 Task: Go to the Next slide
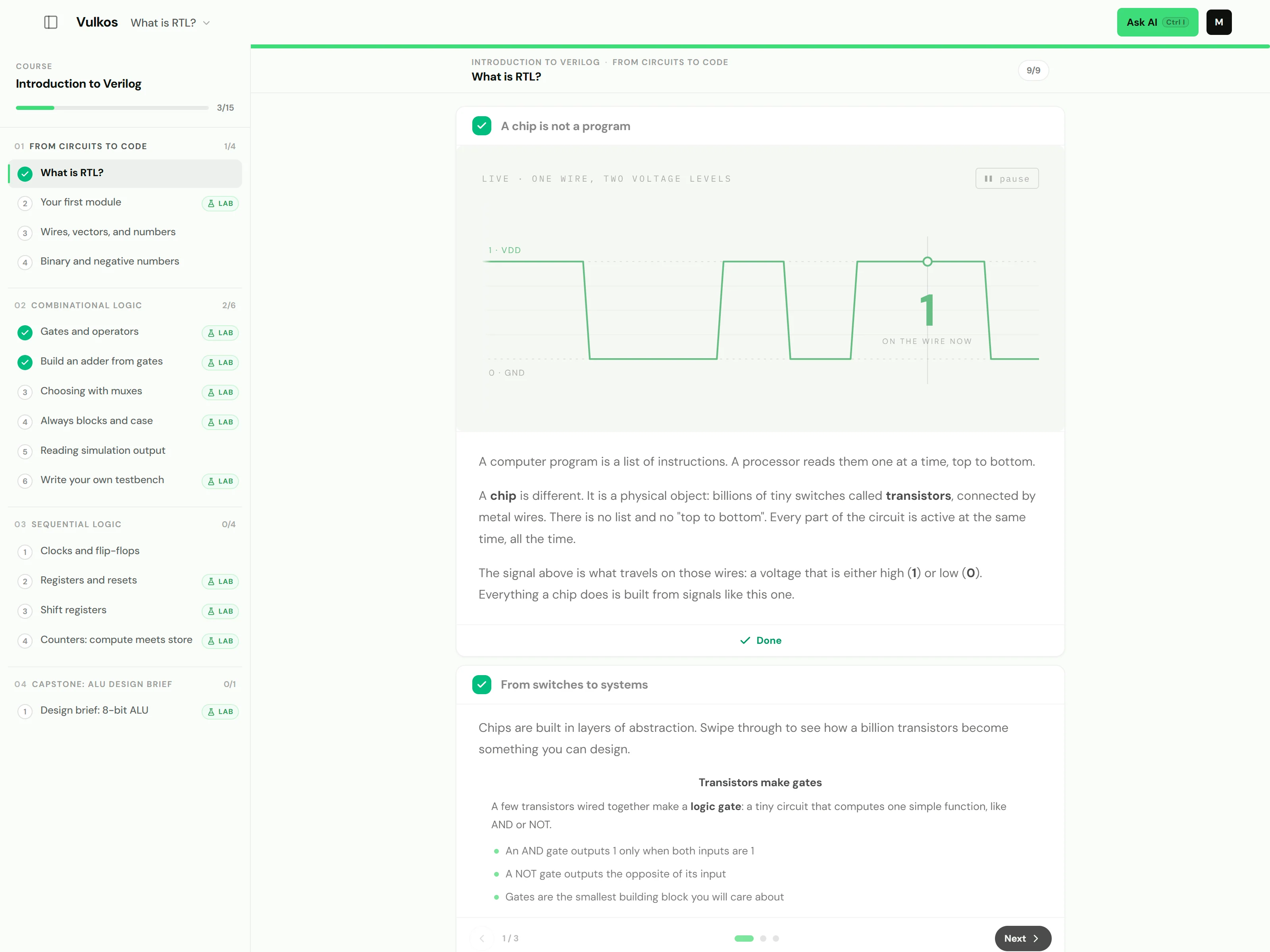1022,938
